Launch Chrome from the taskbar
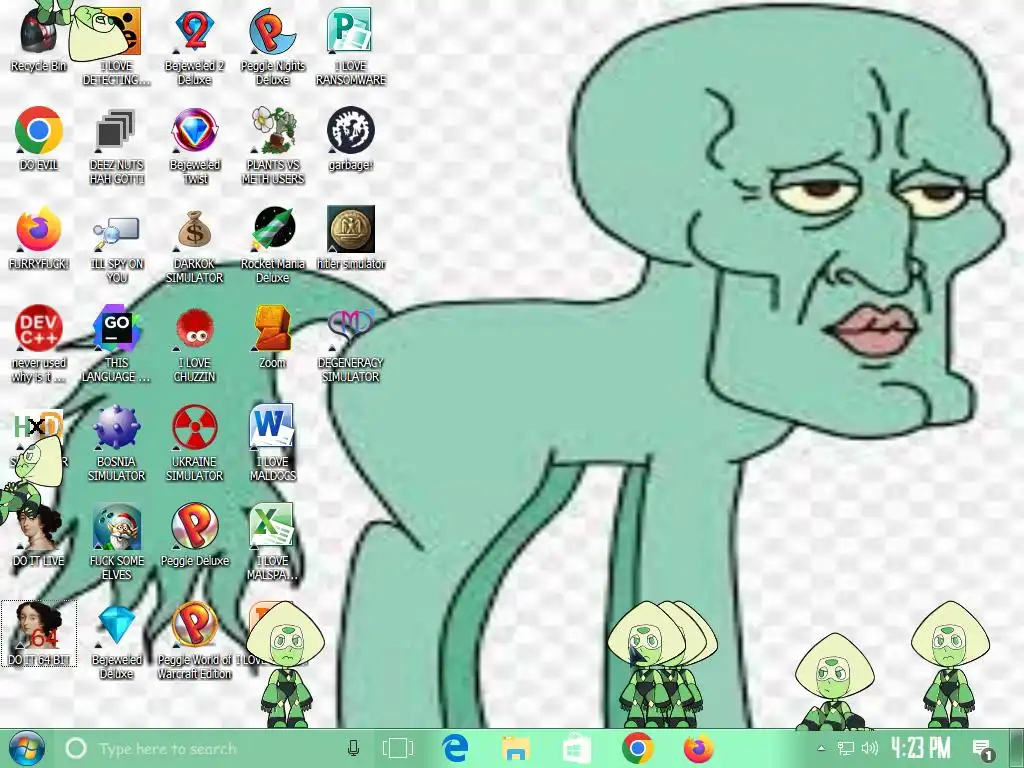Screen dimensions: 1024x768 click(x=638, y=748)
